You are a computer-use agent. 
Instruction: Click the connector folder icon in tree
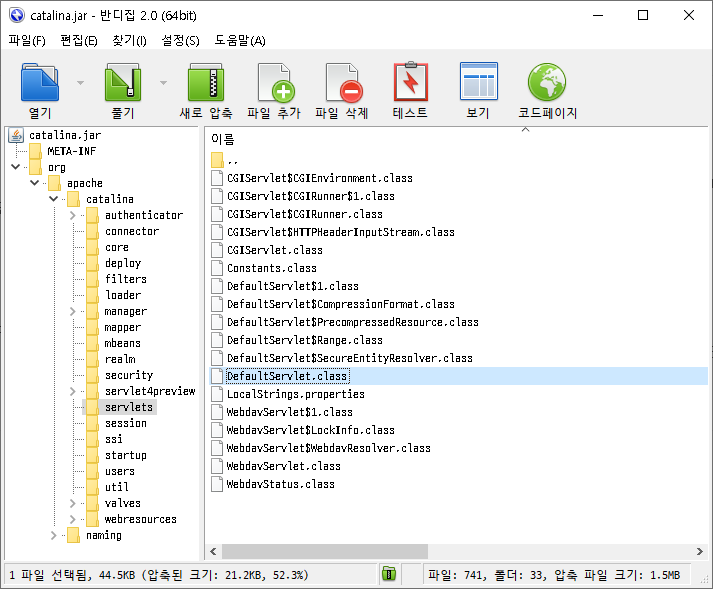92,231
